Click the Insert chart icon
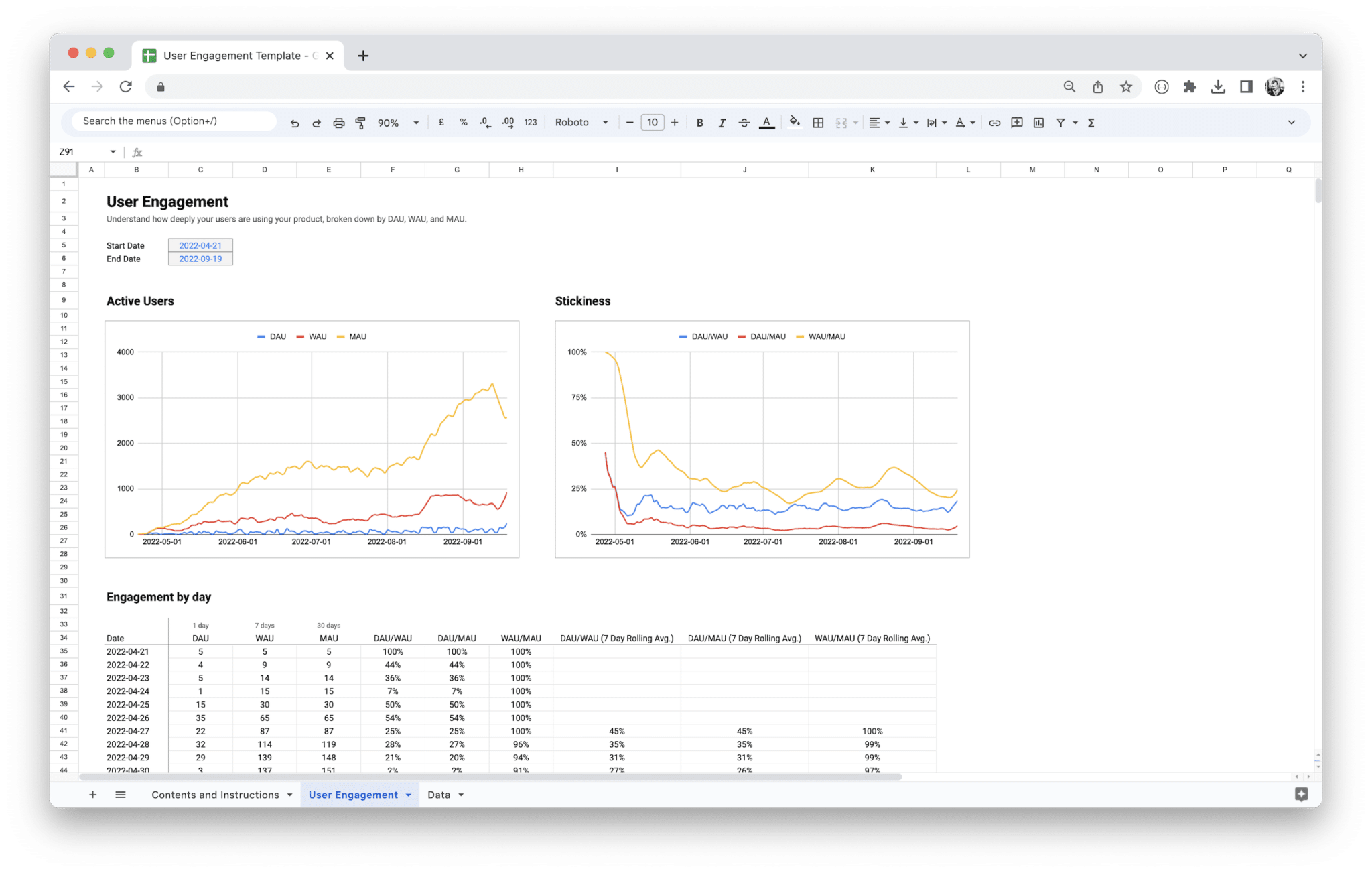 1039,122
